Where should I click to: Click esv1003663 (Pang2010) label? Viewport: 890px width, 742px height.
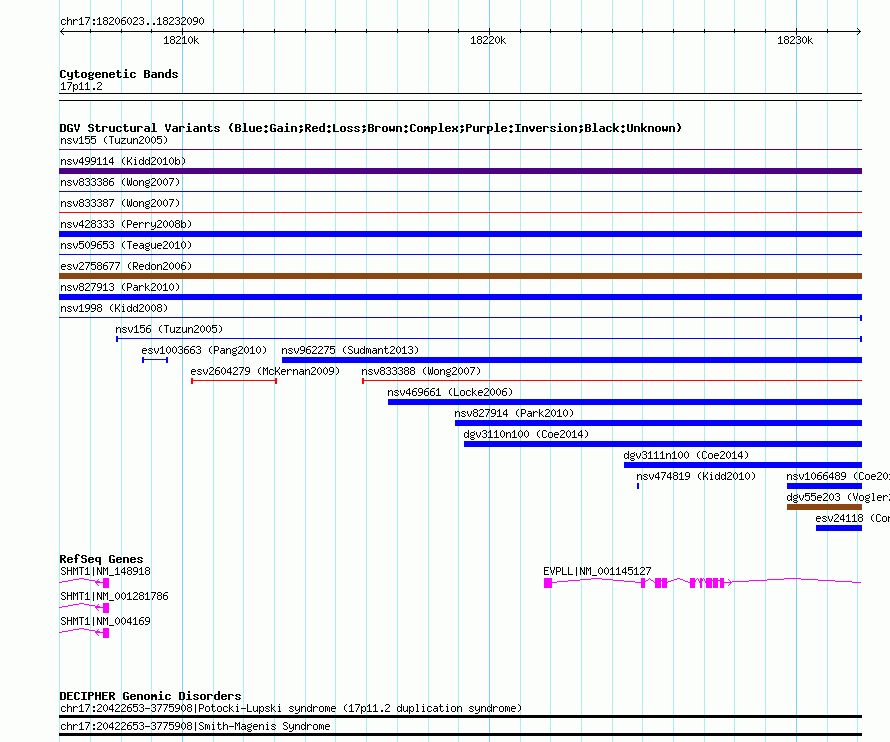point(204,350)
